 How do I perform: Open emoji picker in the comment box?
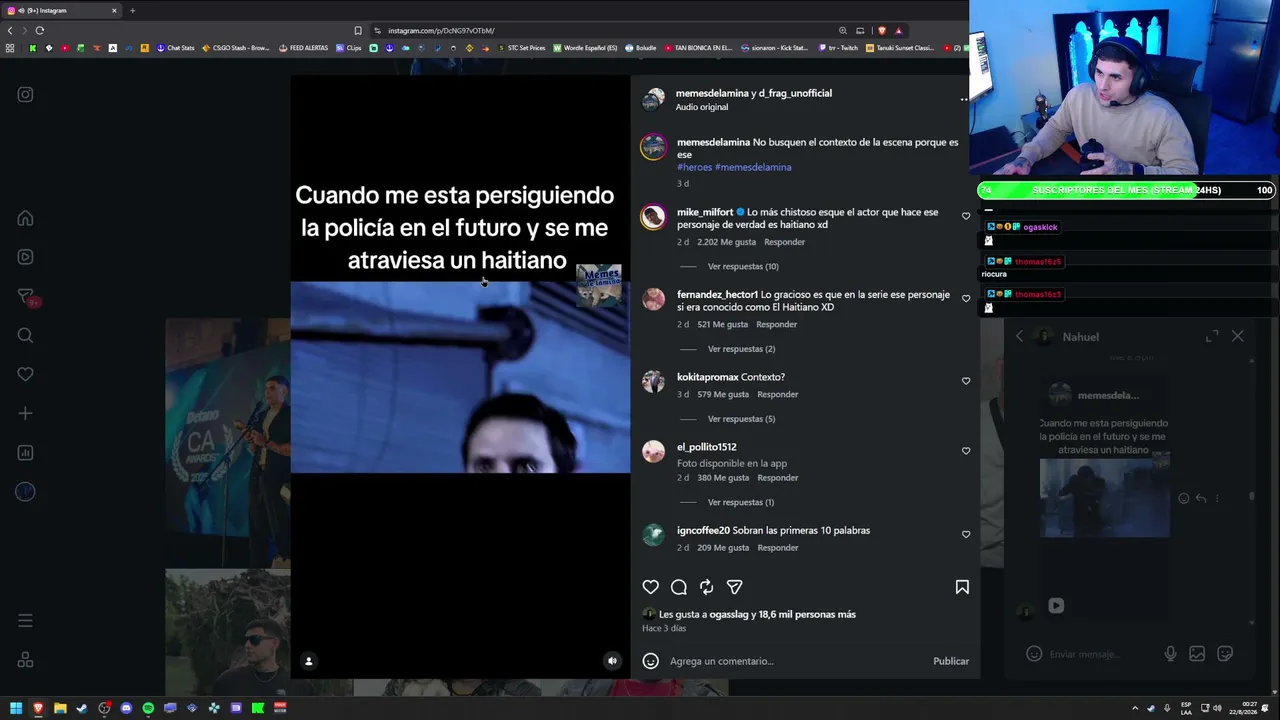pos(651,661)
